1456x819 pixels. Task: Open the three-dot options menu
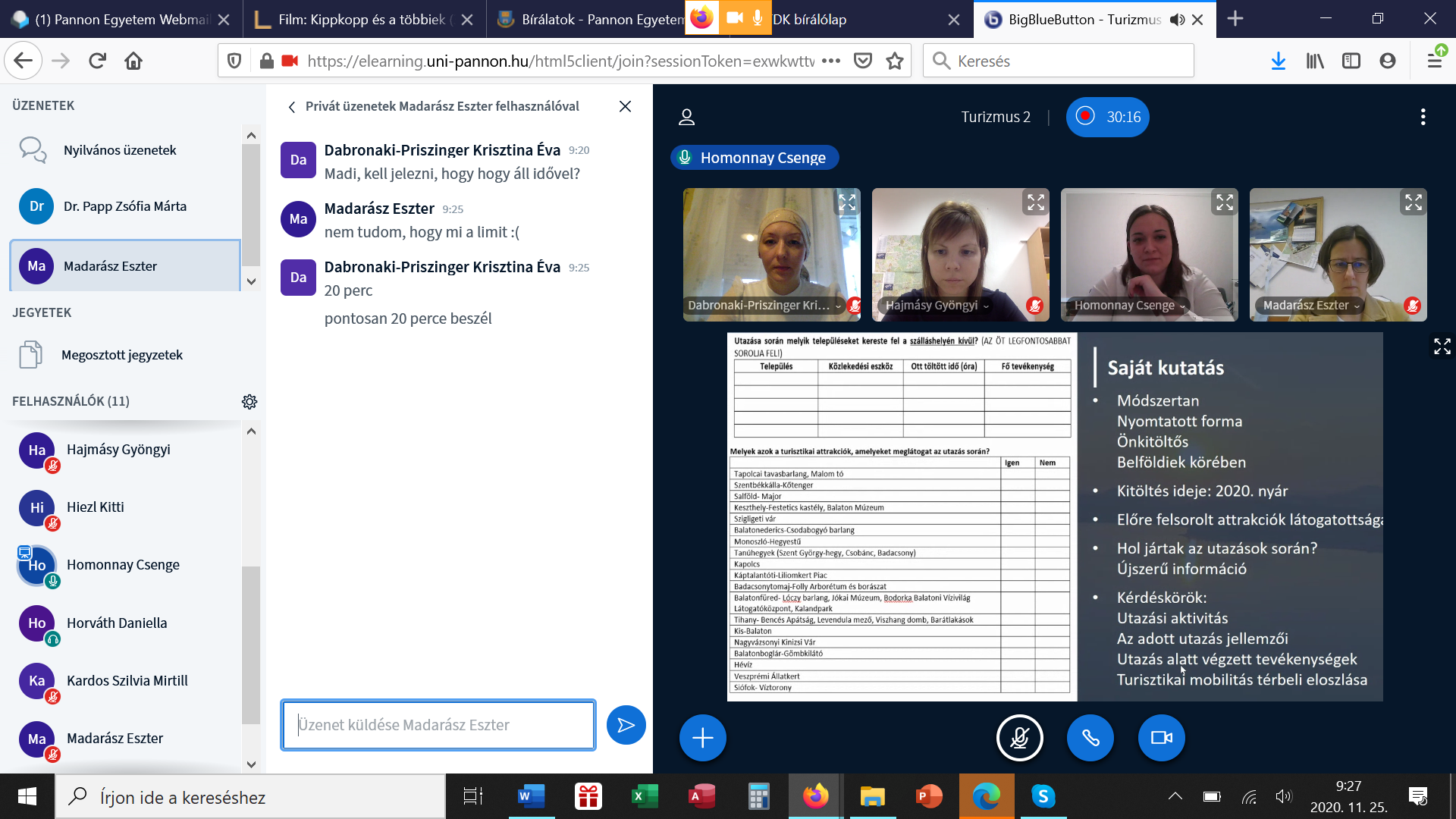click(1423, 117)
